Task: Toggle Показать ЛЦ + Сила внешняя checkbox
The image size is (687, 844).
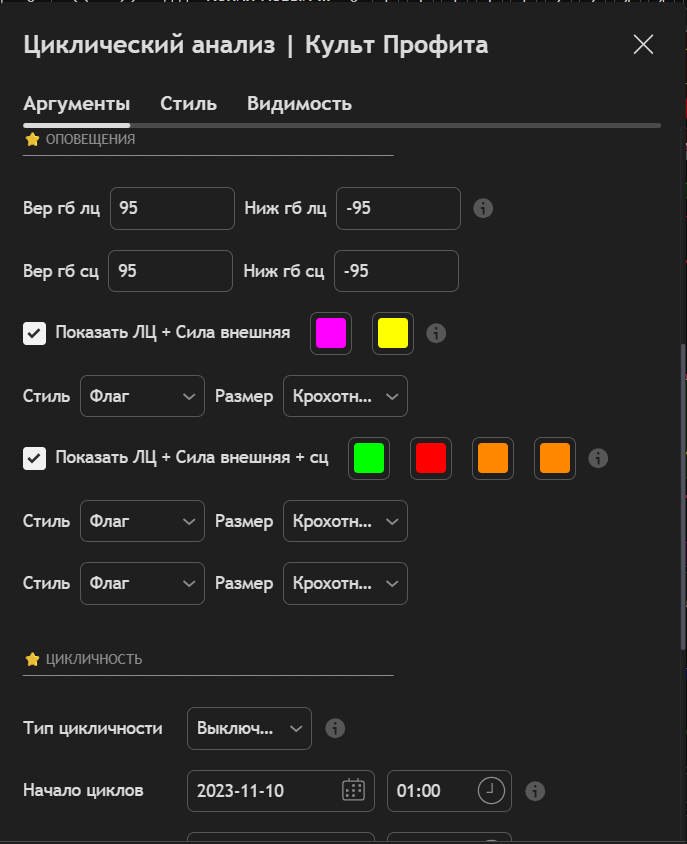Action: pos(35,333)
